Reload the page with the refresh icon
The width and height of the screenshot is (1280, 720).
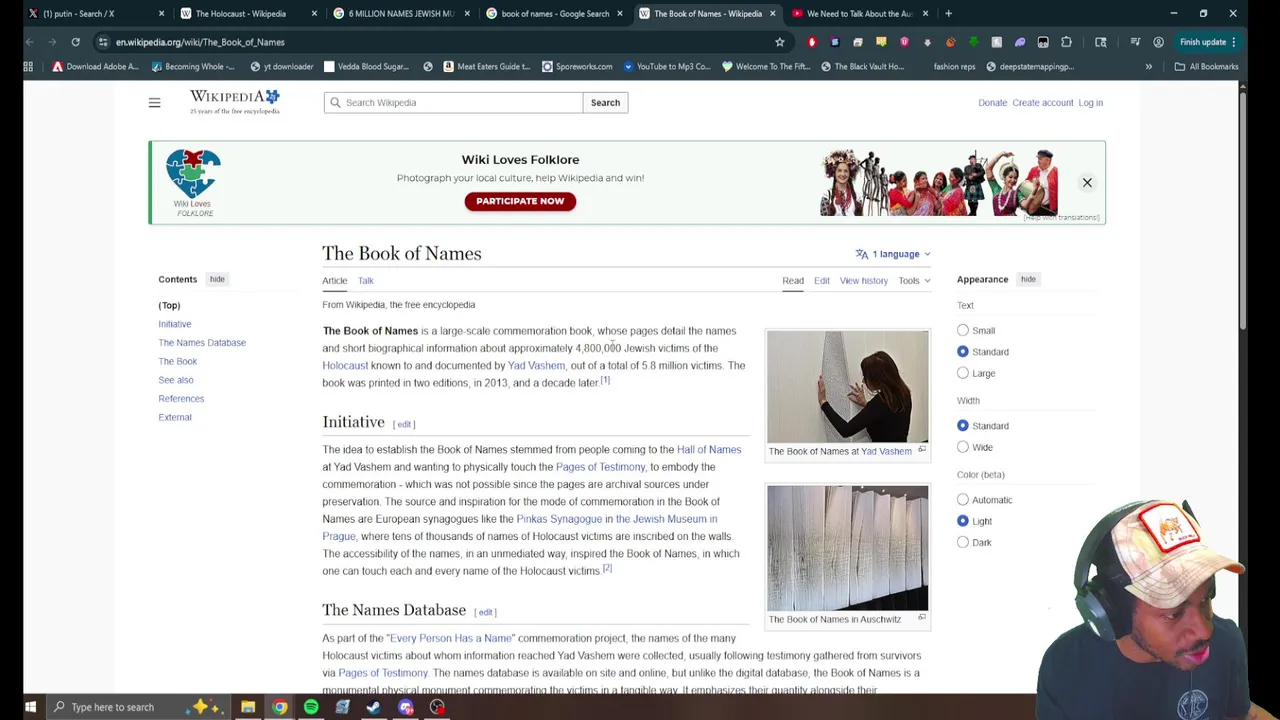coord(75,42)
